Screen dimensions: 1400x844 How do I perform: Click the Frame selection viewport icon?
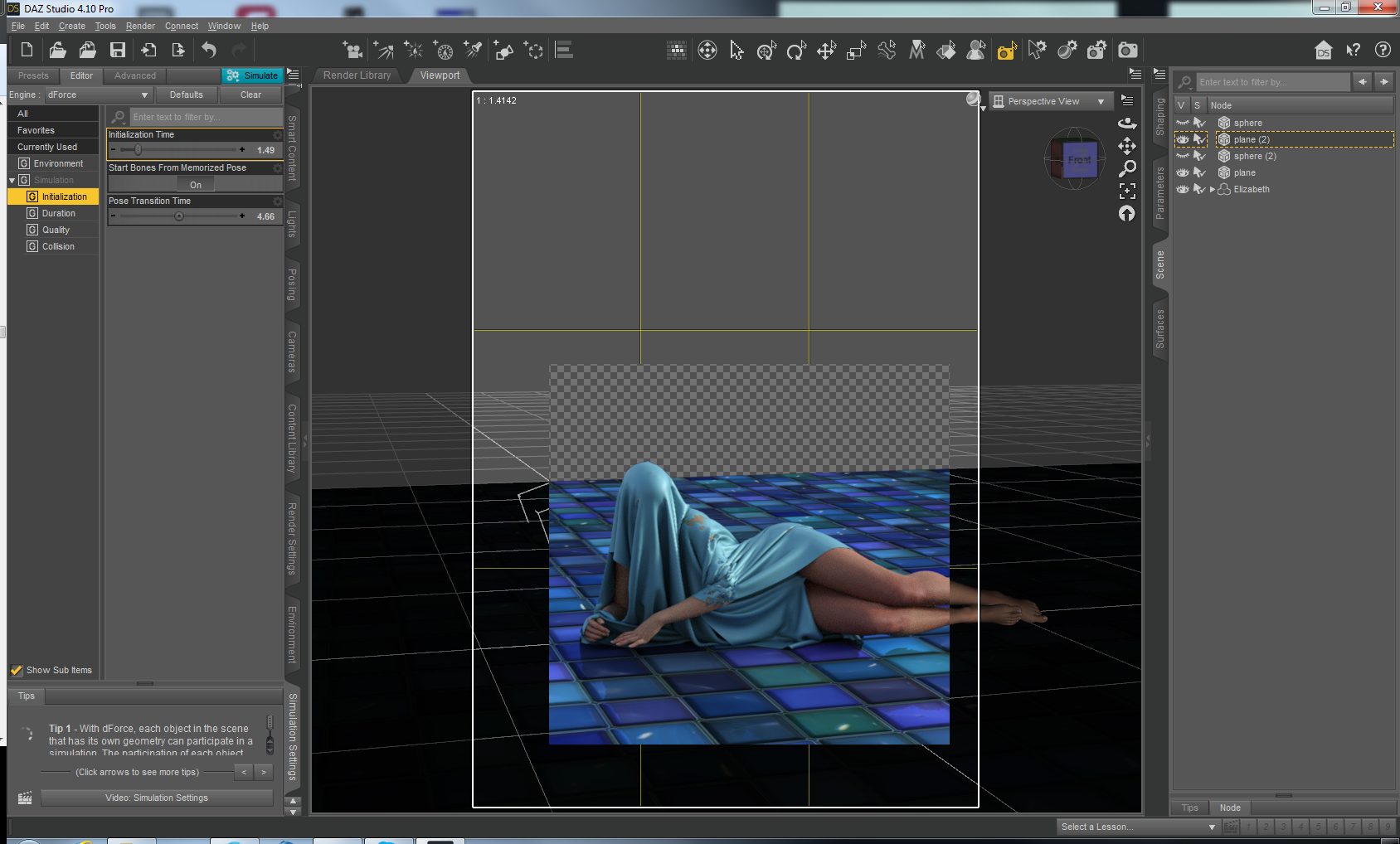(1127, 191)
